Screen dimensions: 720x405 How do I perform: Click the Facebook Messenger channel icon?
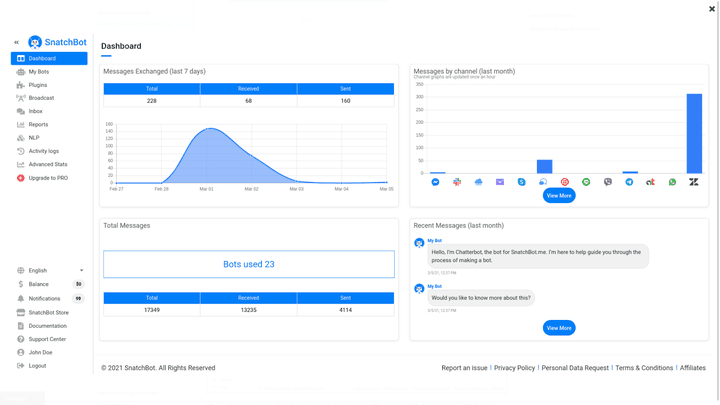tap(435, 182)
